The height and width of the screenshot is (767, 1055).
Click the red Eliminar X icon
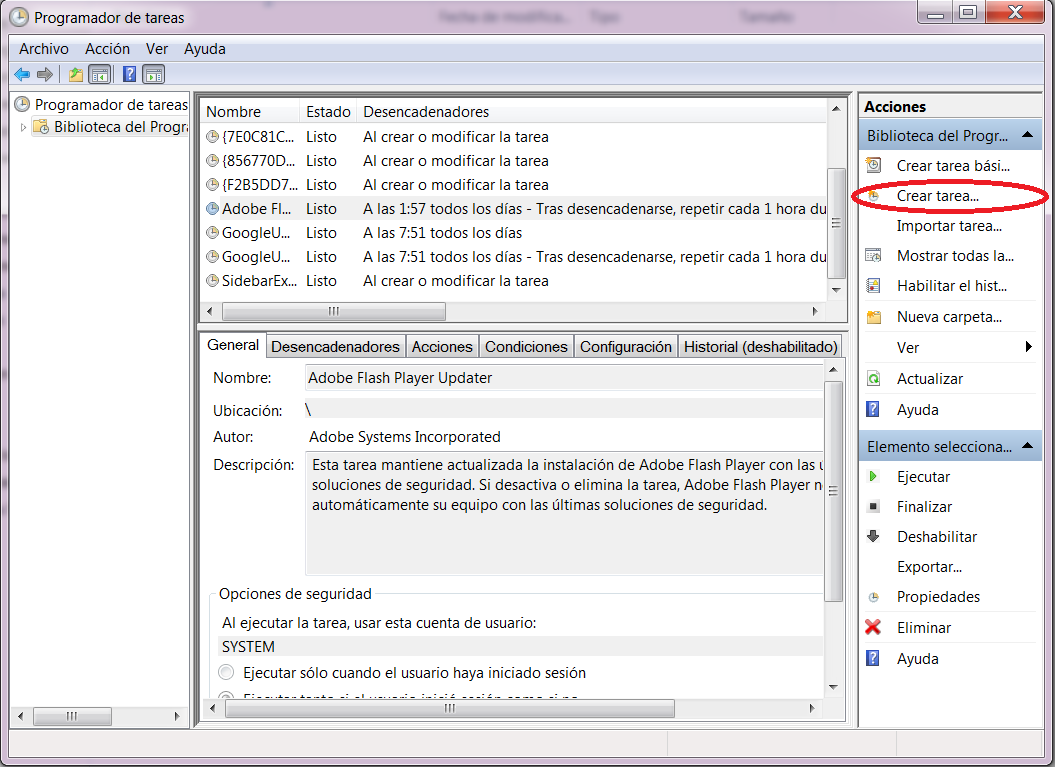[x=873, y=628]
